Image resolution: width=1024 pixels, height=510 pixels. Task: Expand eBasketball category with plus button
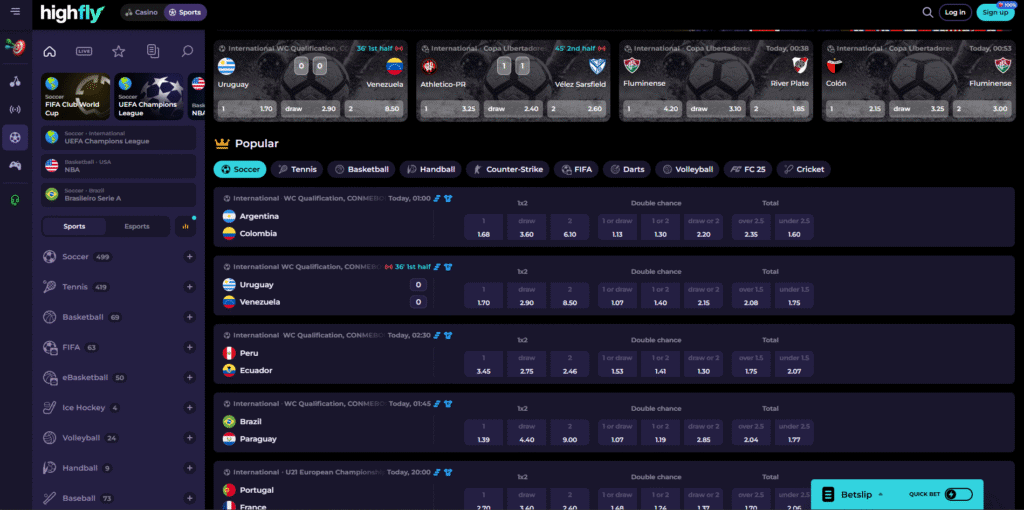click(x=190, y=377)
